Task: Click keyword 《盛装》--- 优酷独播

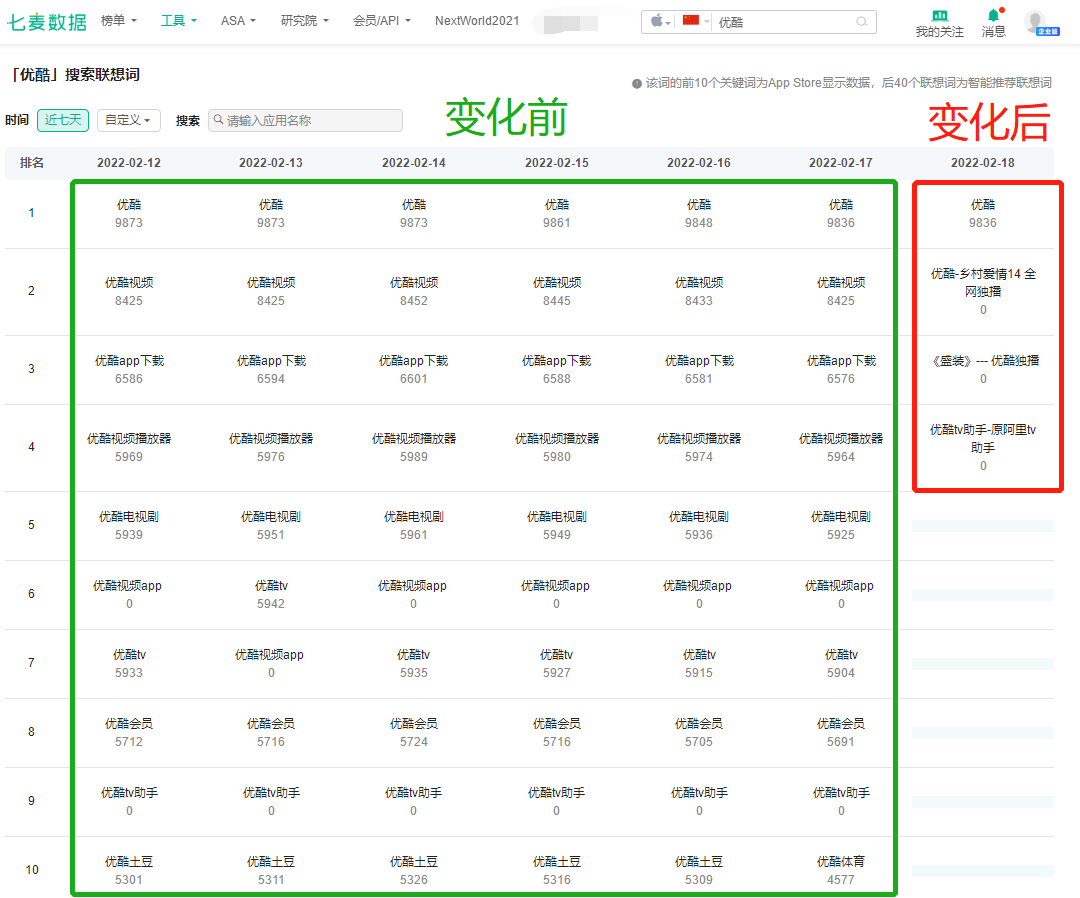Action: coord(983,361)
